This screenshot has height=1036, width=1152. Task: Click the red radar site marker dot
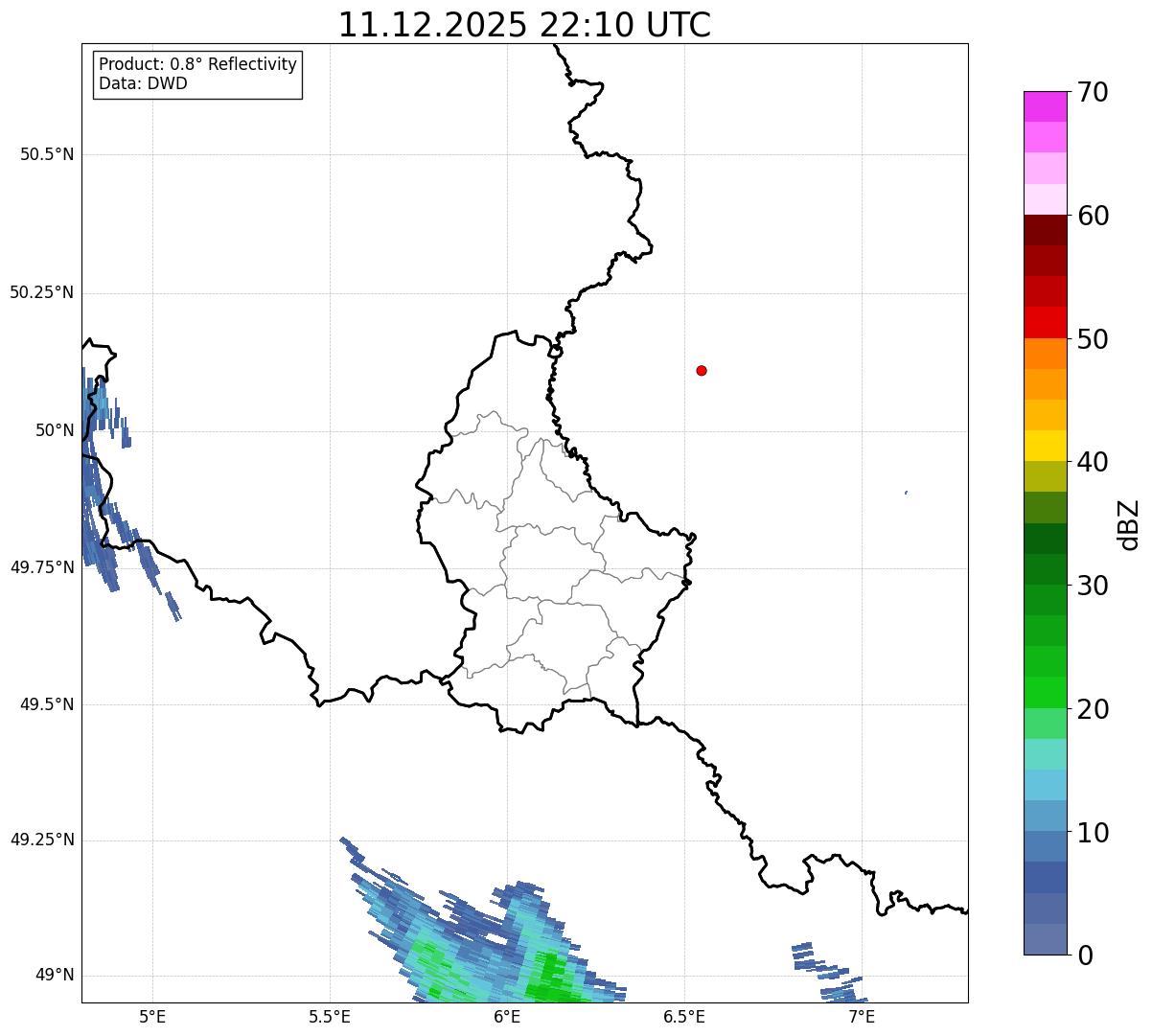[702, 370]
